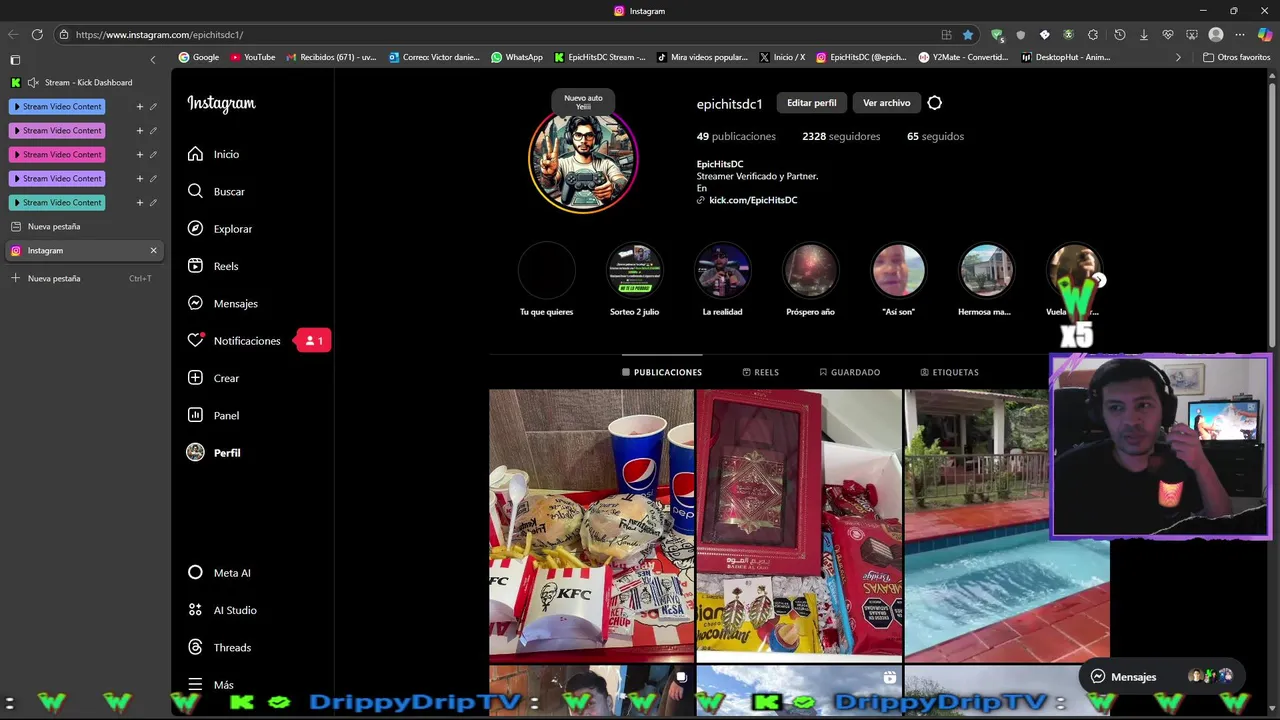The width and height of the screenshot is (1280, 720).
Task: Open Otros favoritos folder
Action: 1237,57
